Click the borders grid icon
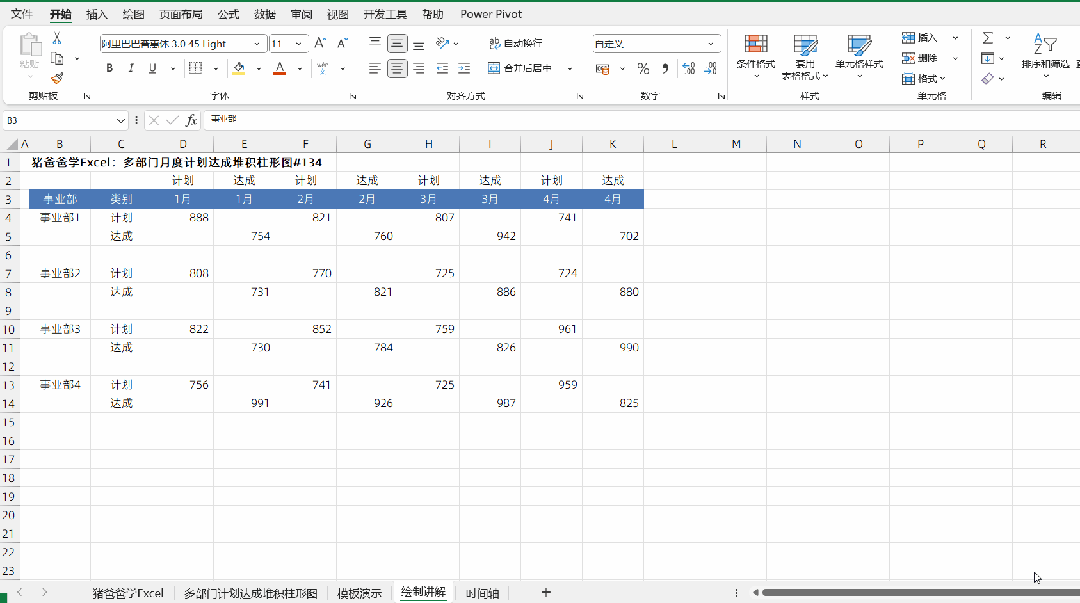Viewport: 1080px width, 603px height. [x=196, y=68]
